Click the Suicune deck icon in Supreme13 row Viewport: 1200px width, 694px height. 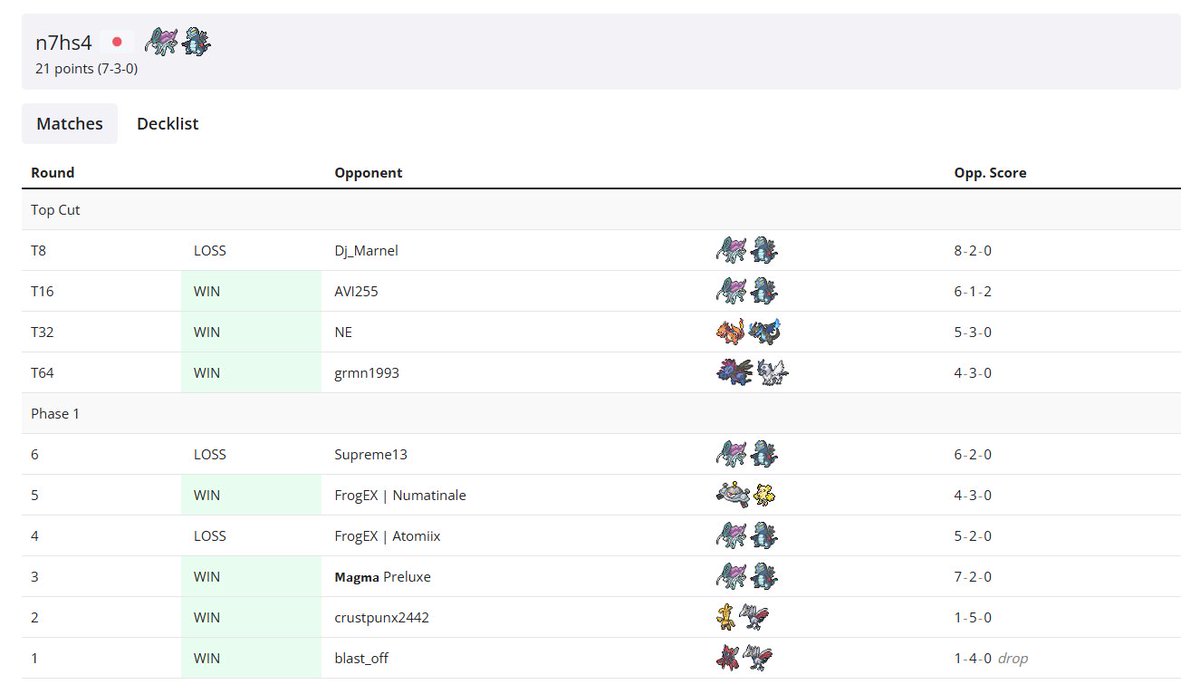pos(732,454)
